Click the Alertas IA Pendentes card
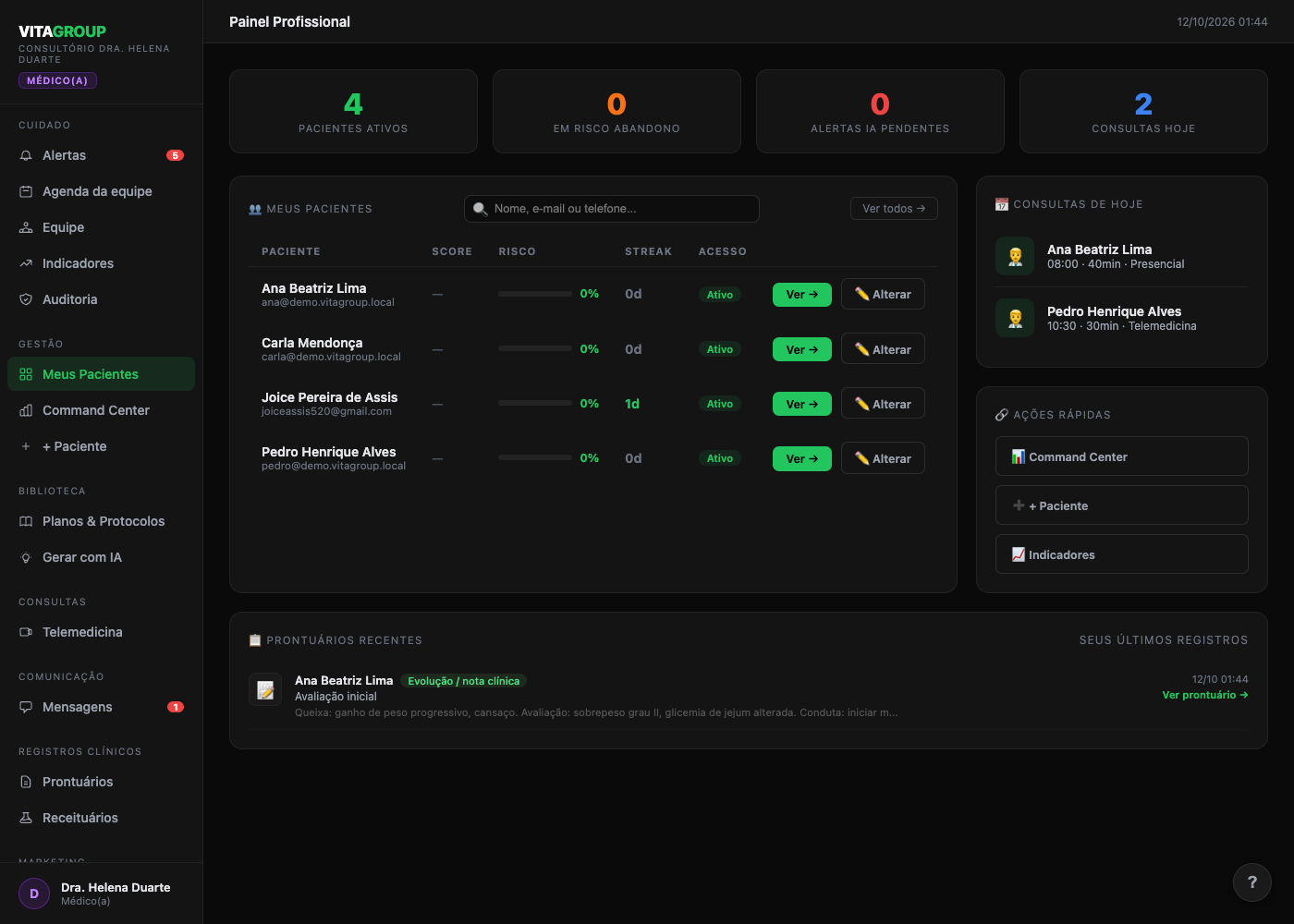Screen dimensions: 1294x924 [x=880, y=112]
